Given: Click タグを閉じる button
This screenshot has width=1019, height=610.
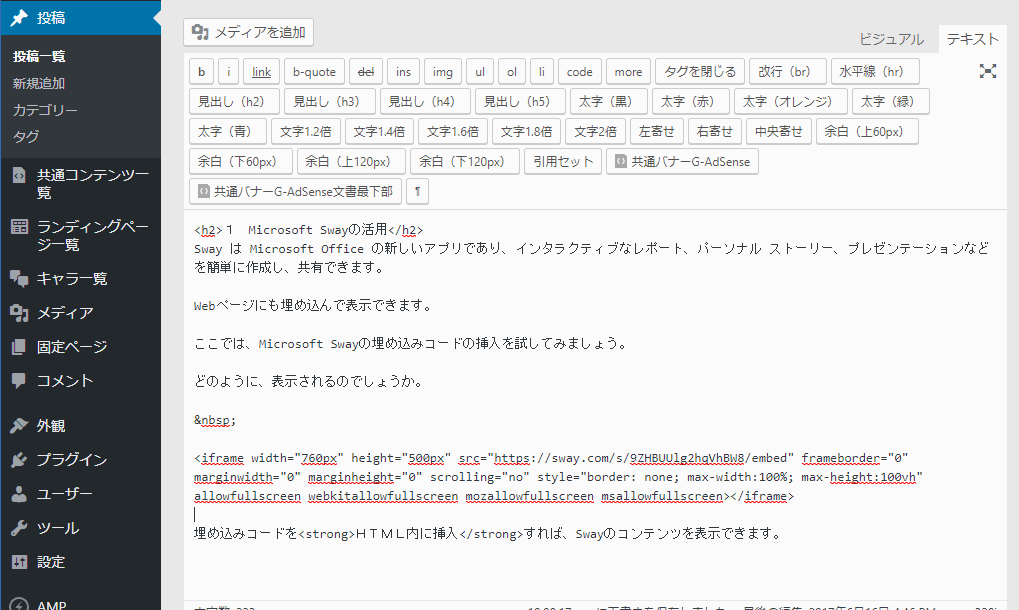Looking at the screenshot, I should pyautogui.click(x=700, y=71).
